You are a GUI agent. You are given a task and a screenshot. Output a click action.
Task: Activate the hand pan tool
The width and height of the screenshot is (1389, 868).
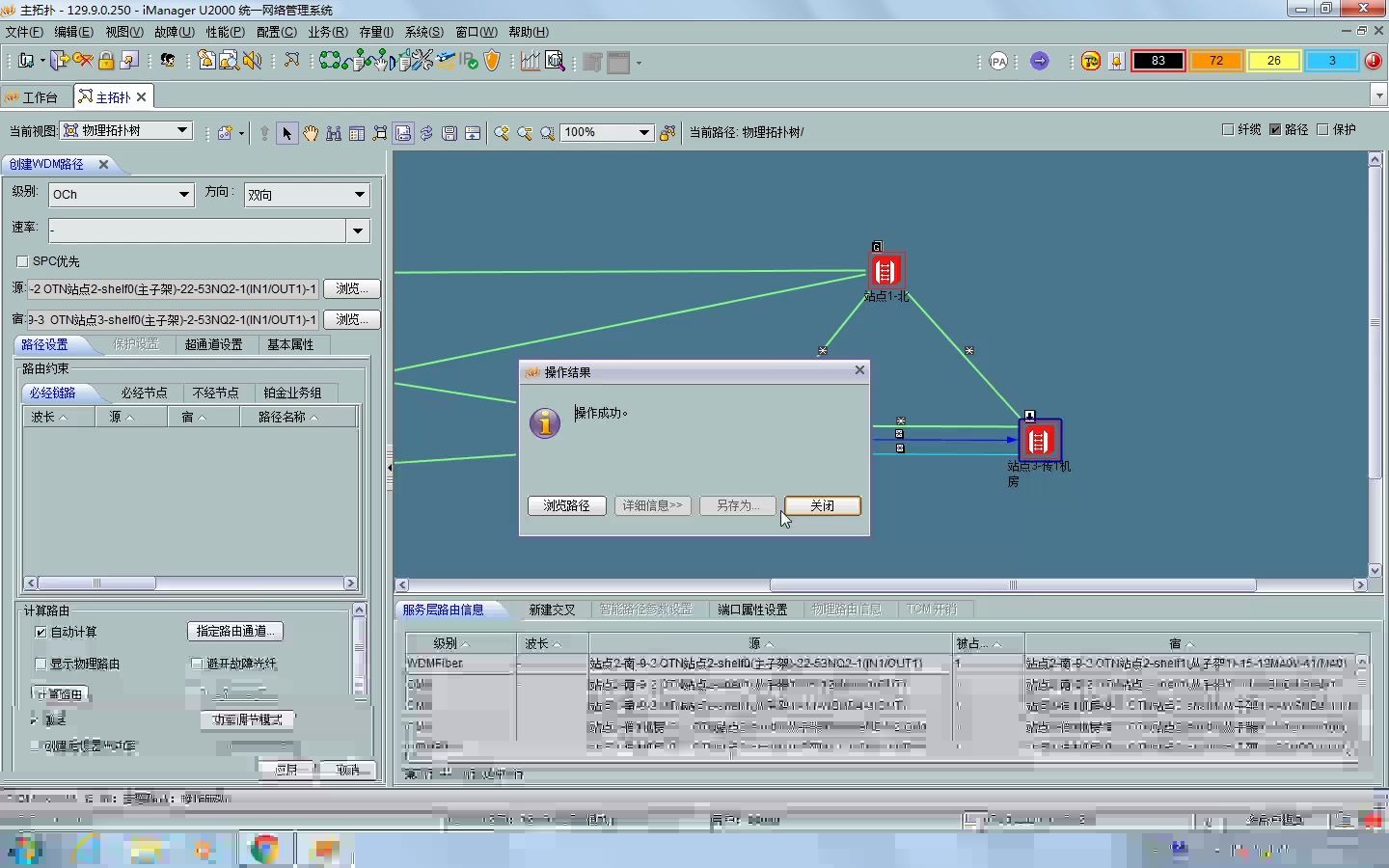(311, 133)
